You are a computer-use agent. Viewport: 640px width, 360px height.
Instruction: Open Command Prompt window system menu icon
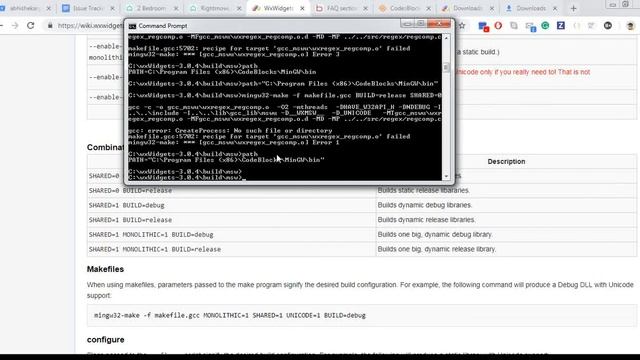132,26
